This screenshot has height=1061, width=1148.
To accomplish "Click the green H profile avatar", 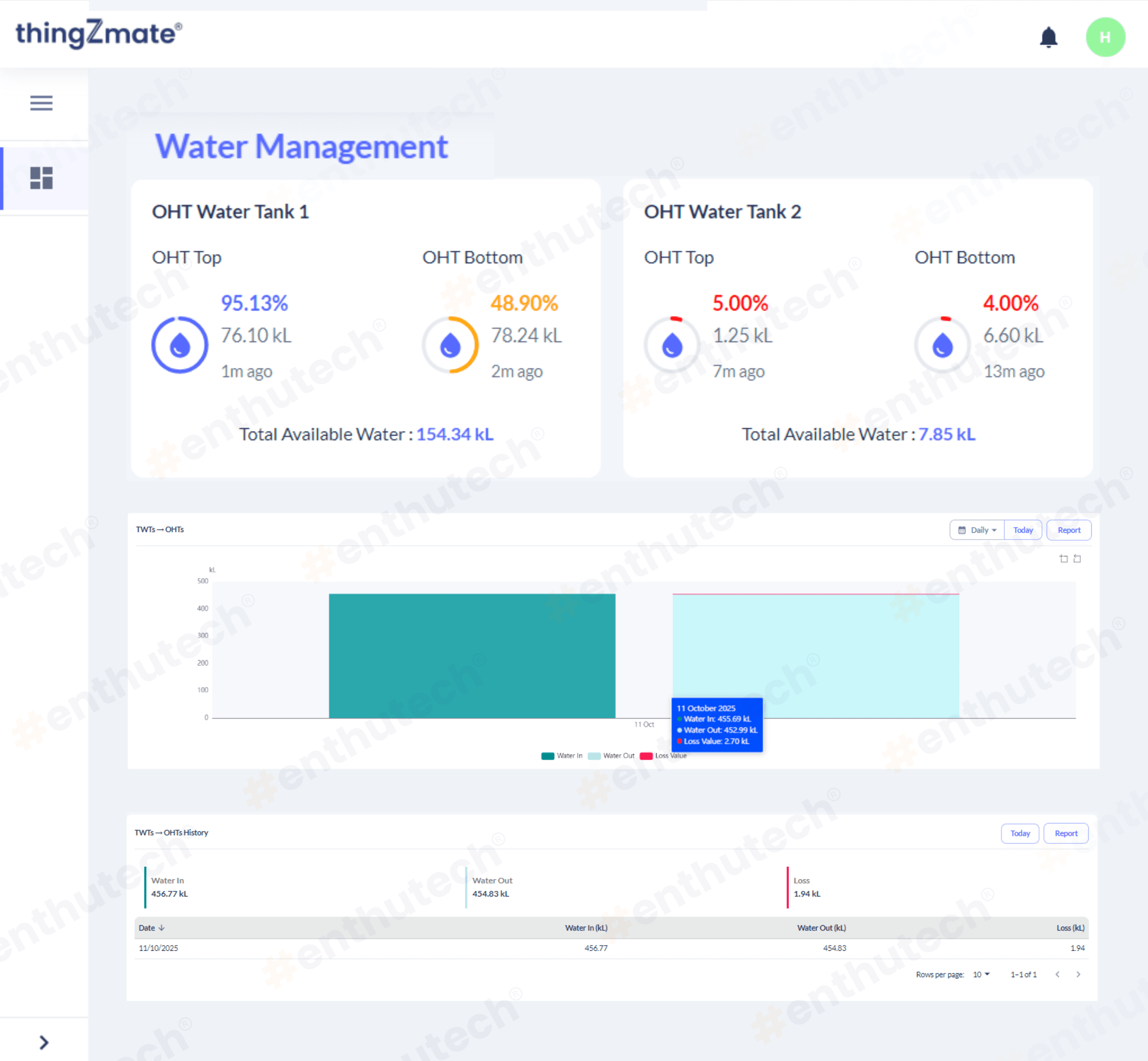I will (x=1105, y=37).
